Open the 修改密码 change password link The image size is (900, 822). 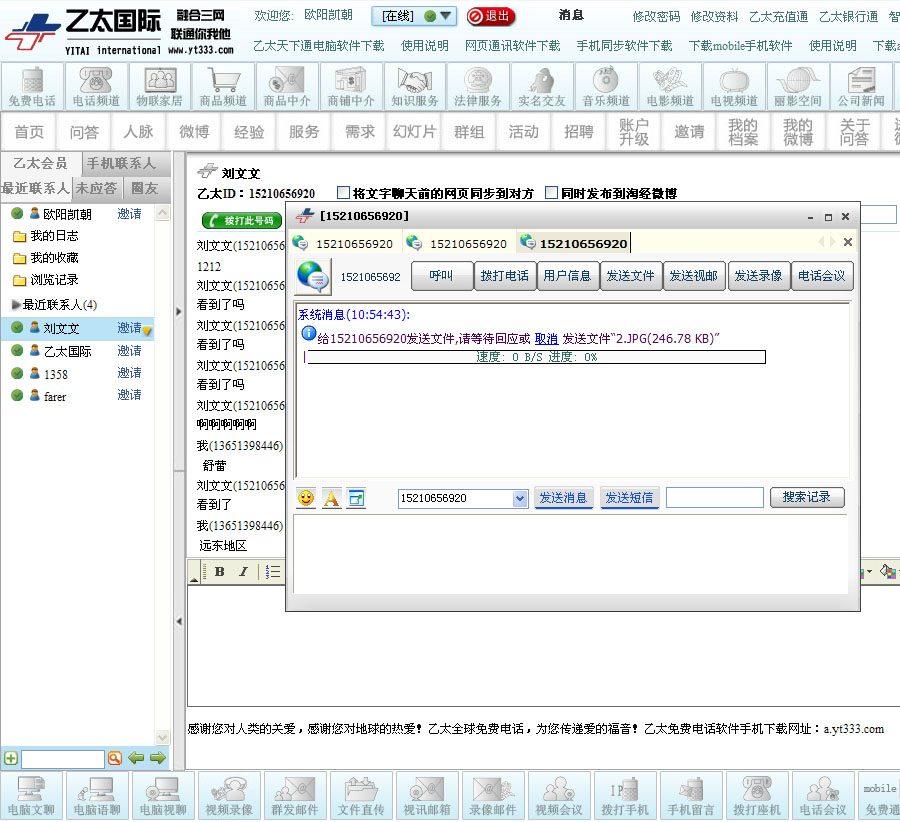click(656, 17)
